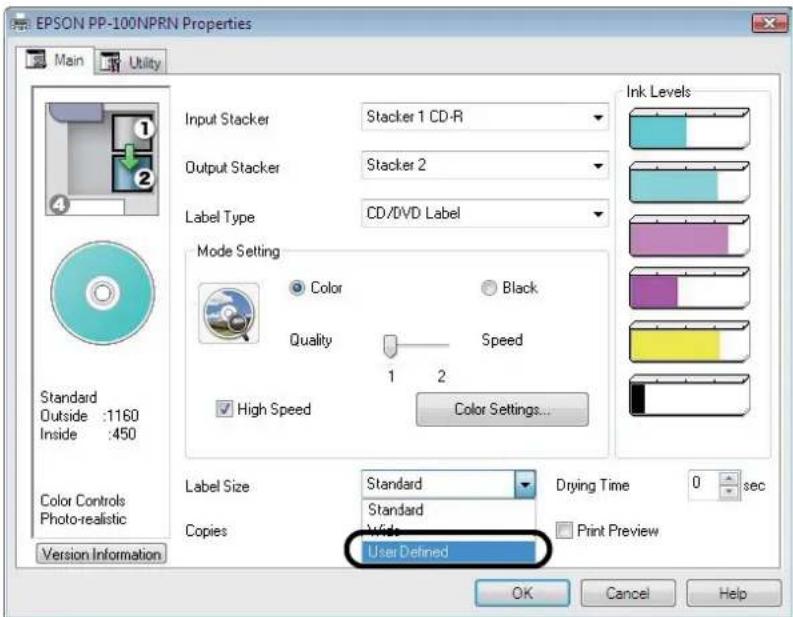This screenshot has width=793, height=617.
Task: Click the 'Outside :1160' value text
Action: click(x=89, y=416)
